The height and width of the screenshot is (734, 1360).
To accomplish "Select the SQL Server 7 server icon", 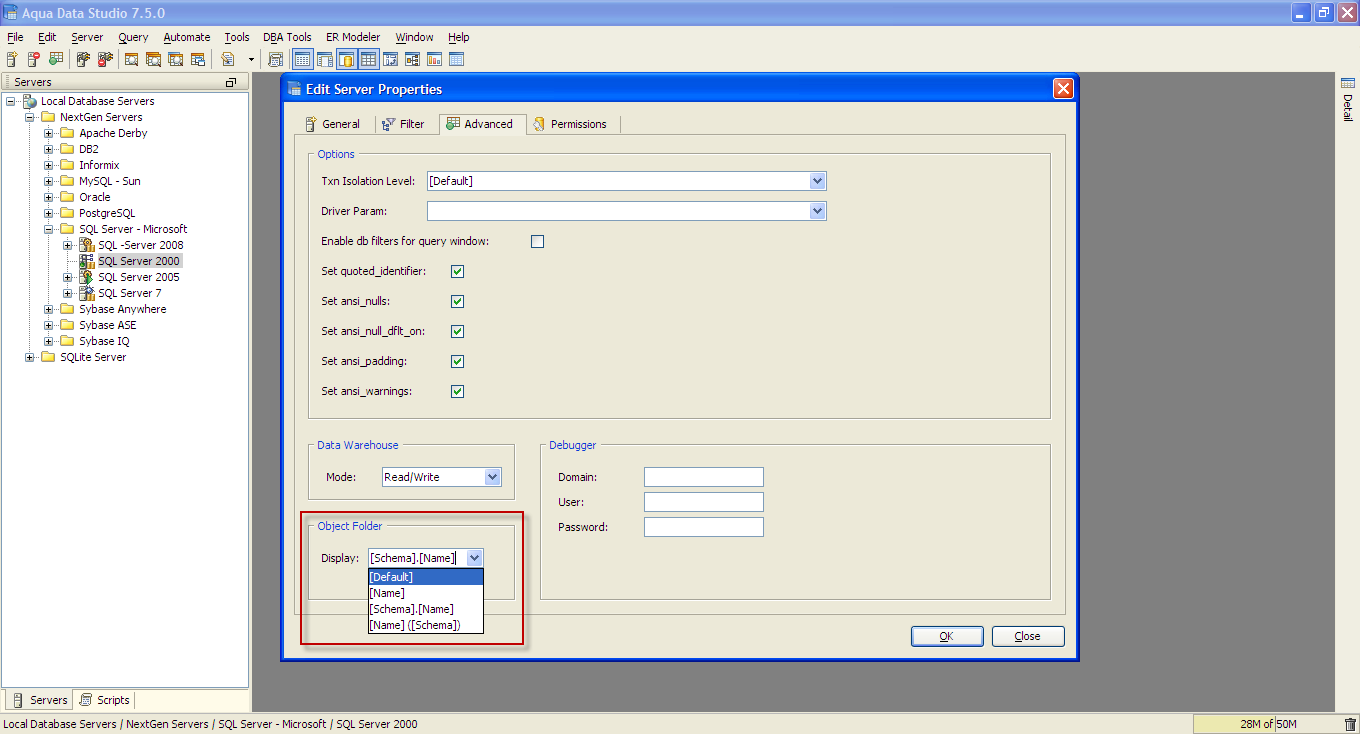I will pyautogui.click(x=87, y=293).
